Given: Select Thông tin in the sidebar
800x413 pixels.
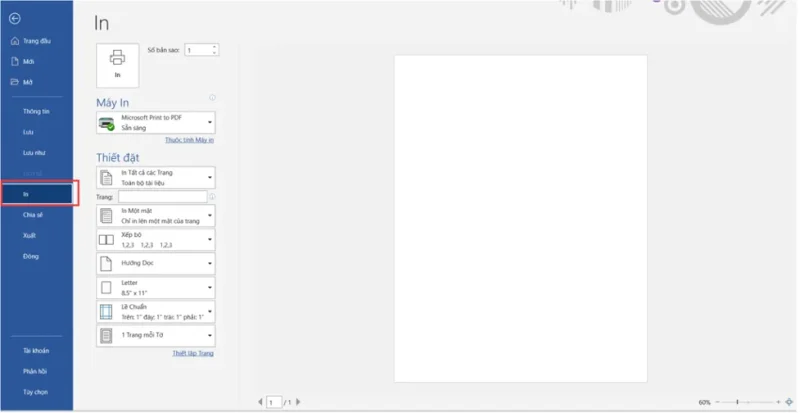Looking at the screenshot, I should (x=36, y=112).
